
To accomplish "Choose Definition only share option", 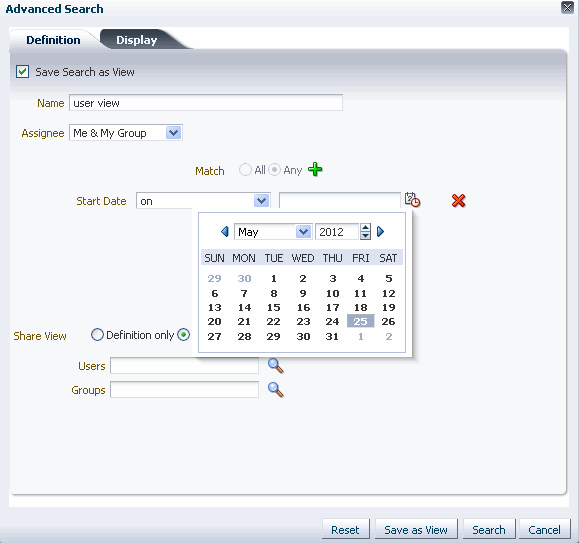I will (x=97, y=335).
